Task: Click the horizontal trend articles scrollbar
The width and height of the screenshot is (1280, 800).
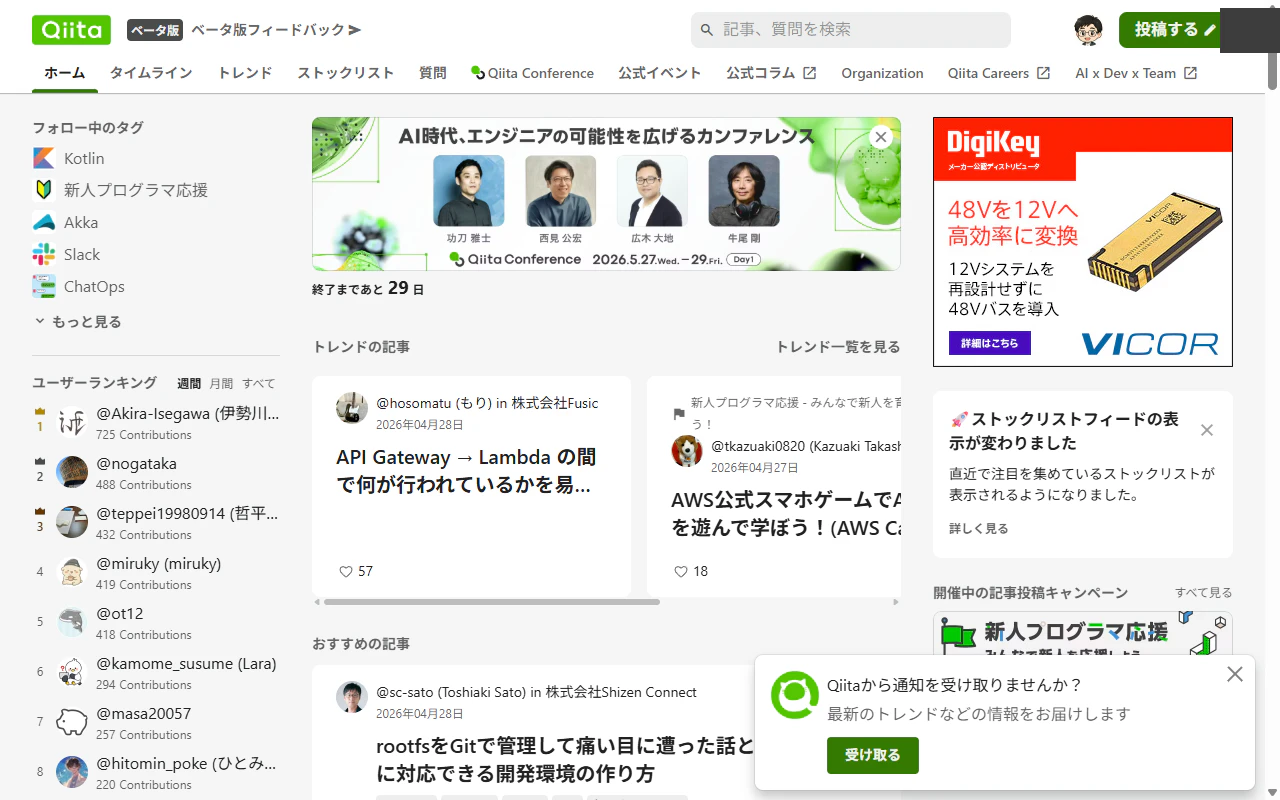Action: click(492, 602)
